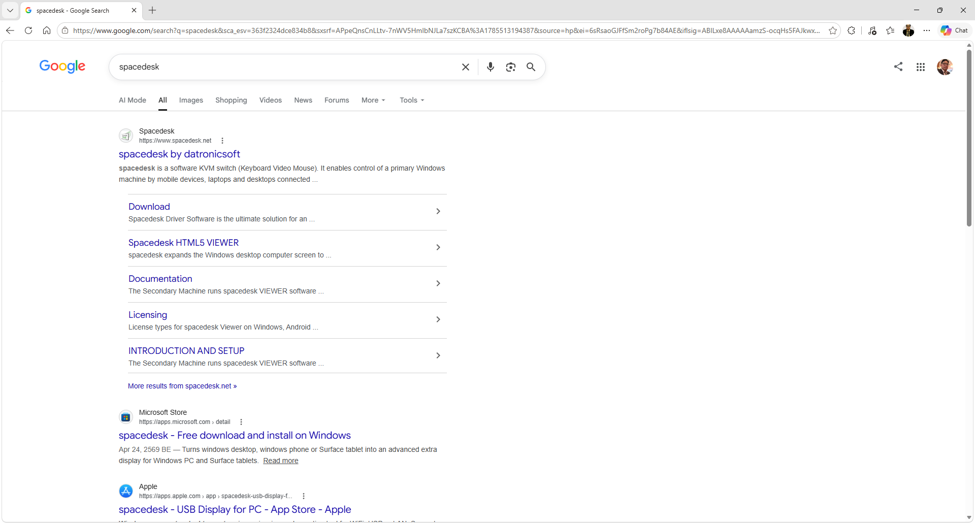Expand the Download sitelink chevron

pyautogui.click(x=438, y=211)
